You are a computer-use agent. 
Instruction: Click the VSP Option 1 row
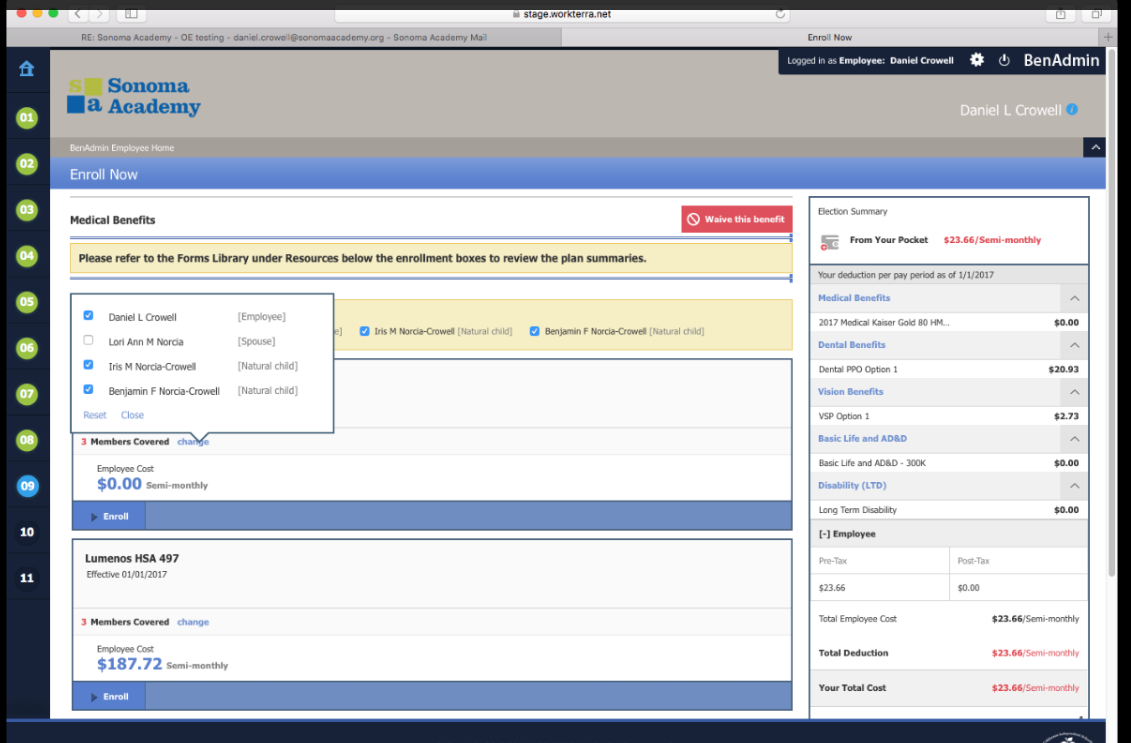coord(949,416)
